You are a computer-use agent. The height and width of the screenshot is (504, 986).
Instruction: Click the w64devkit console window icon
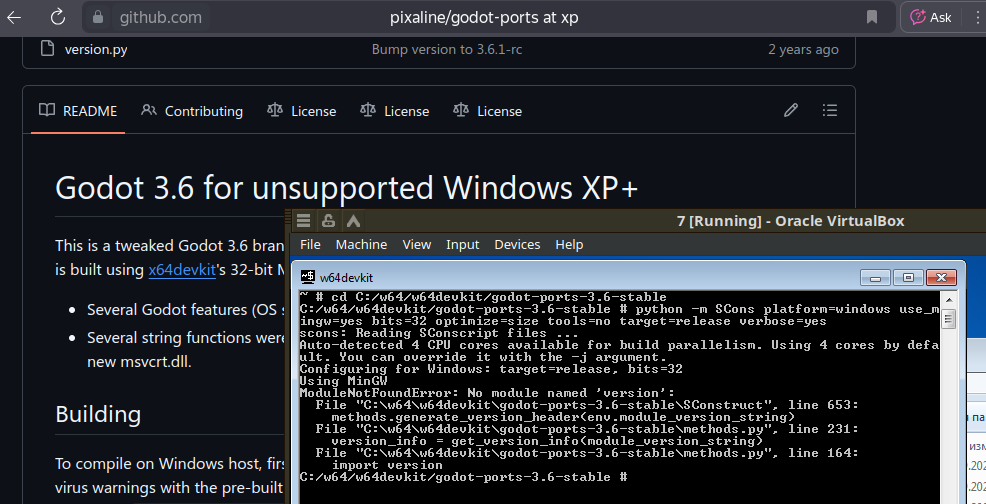tap(307, 277)
